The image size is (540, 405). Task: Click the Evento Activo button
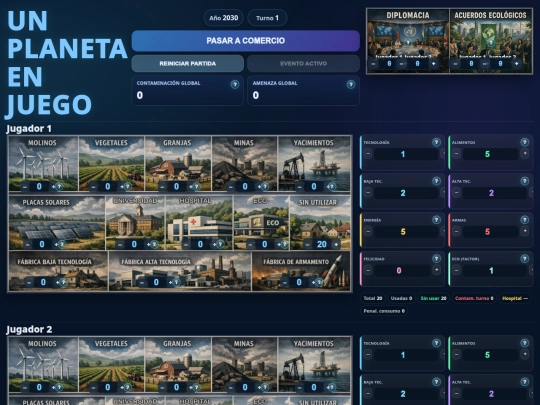pyautogui.click(x=303, y=64)
